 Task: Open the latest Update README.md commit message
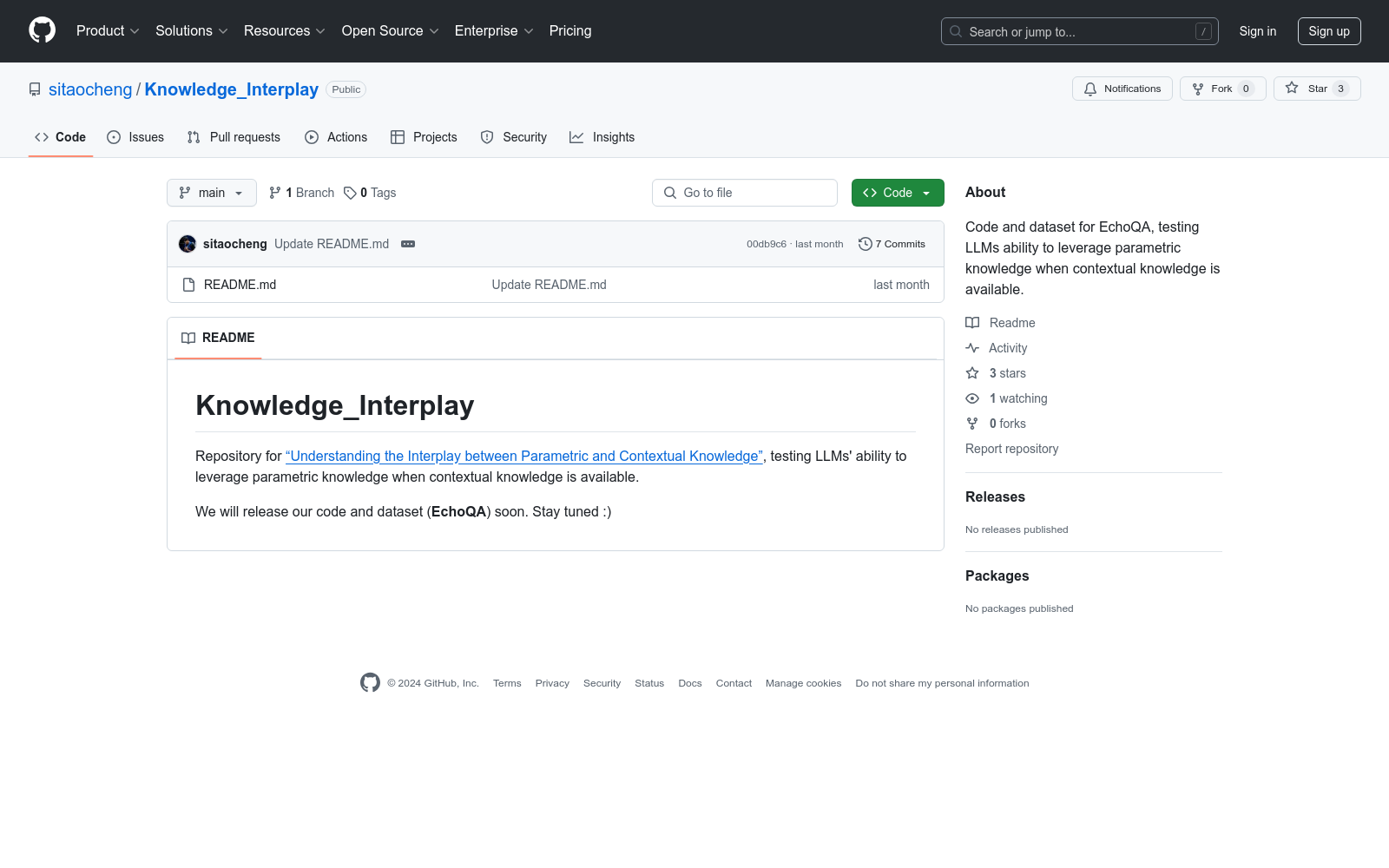tap(332, 244)
